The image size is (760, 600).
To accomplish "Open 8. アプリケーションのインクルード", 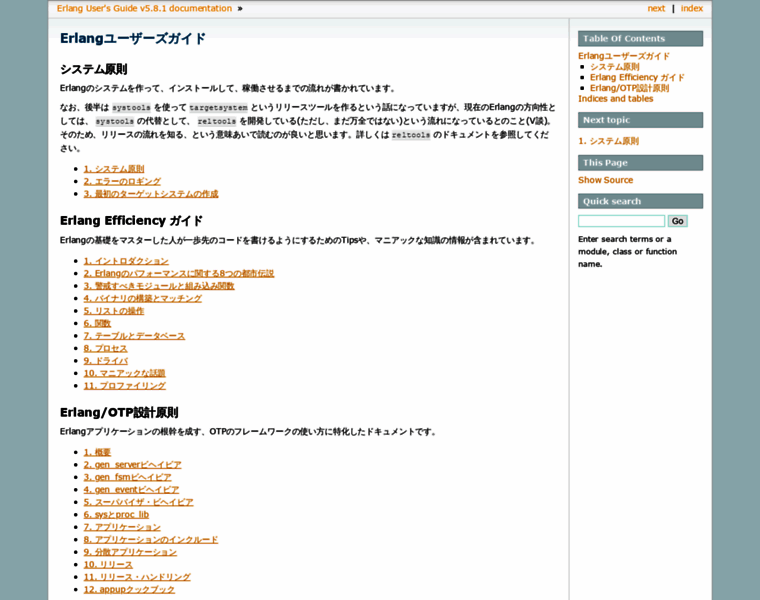I will pyautogui.click(x=151, y=540).
